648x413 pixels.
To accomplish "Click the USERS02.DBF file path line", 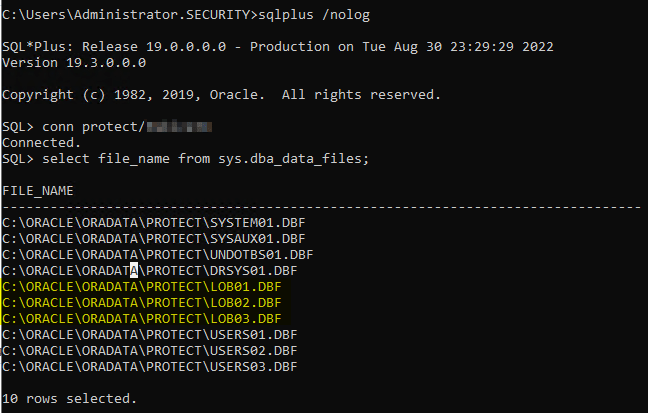I will pos(149,350).
